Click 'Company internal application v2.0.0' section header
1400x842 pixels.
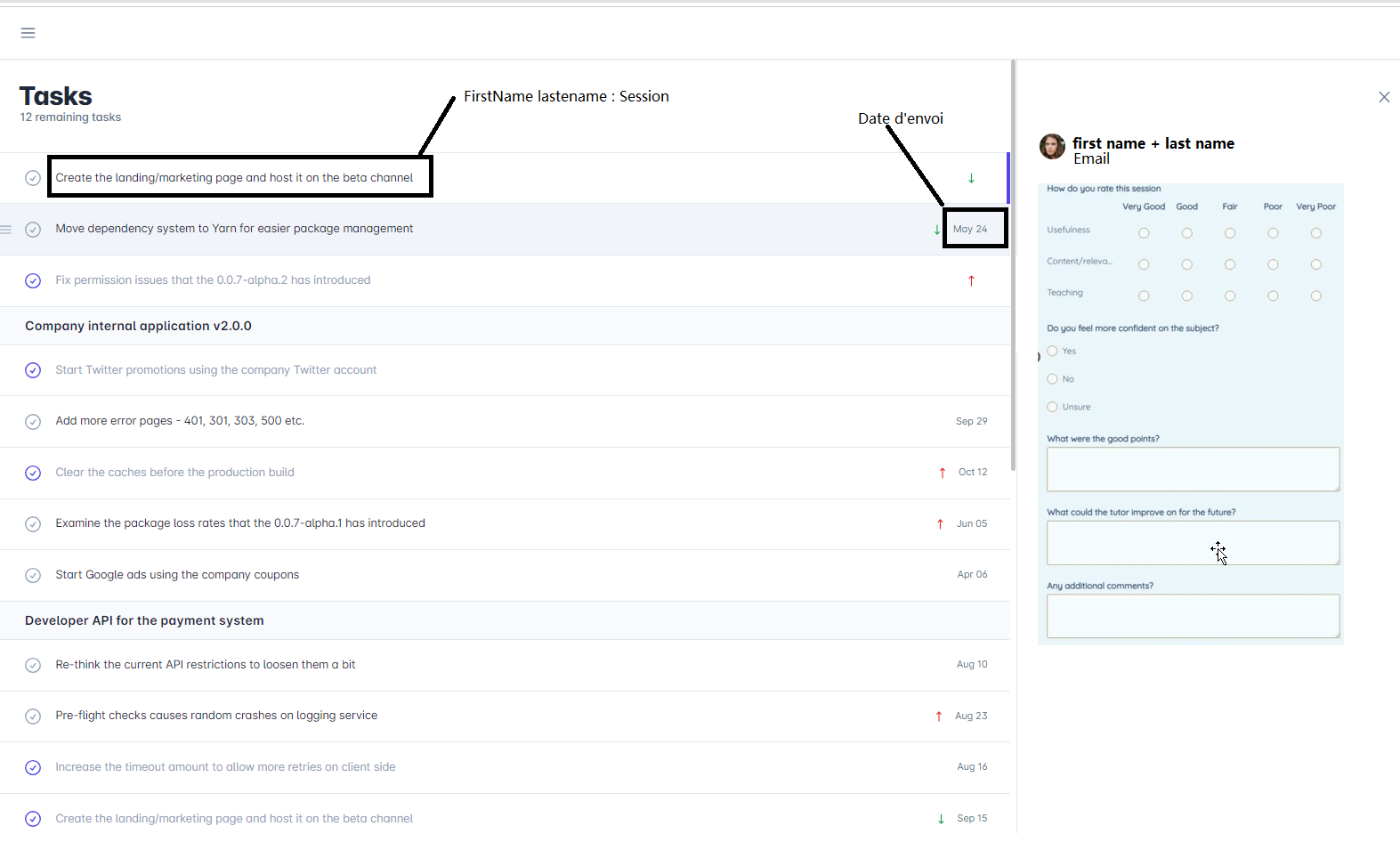pyautogui.click(x=138, y=326)
